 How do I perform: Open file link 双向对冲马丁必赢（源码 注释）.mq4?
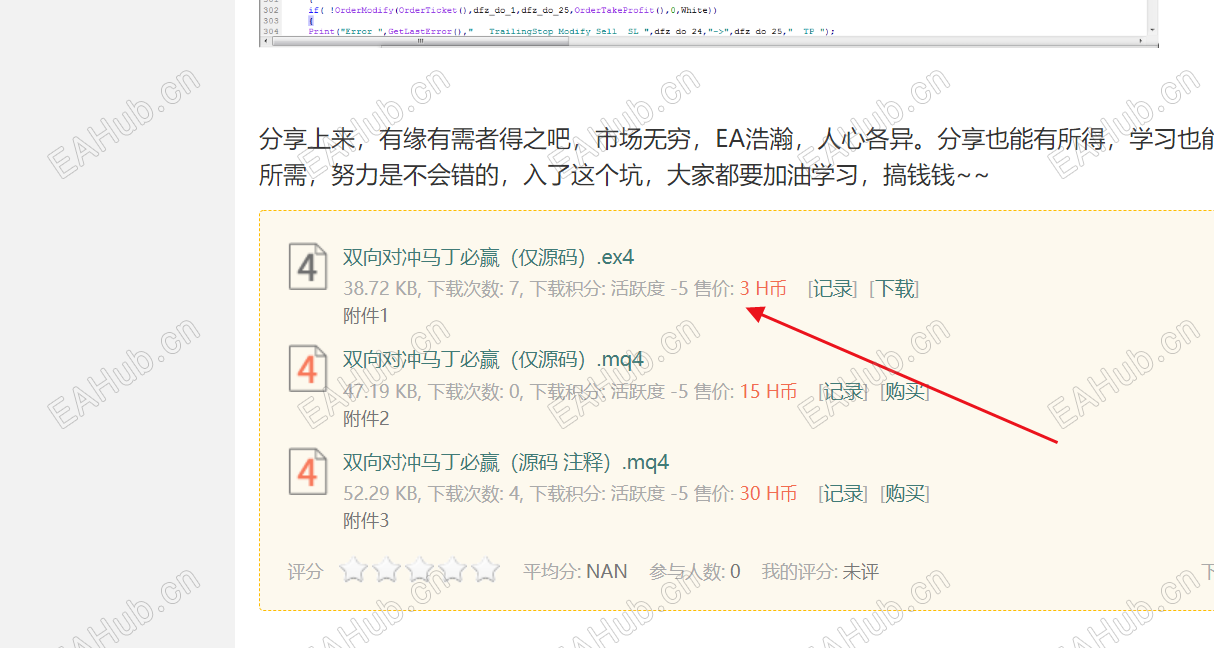[x=506, y=462]
